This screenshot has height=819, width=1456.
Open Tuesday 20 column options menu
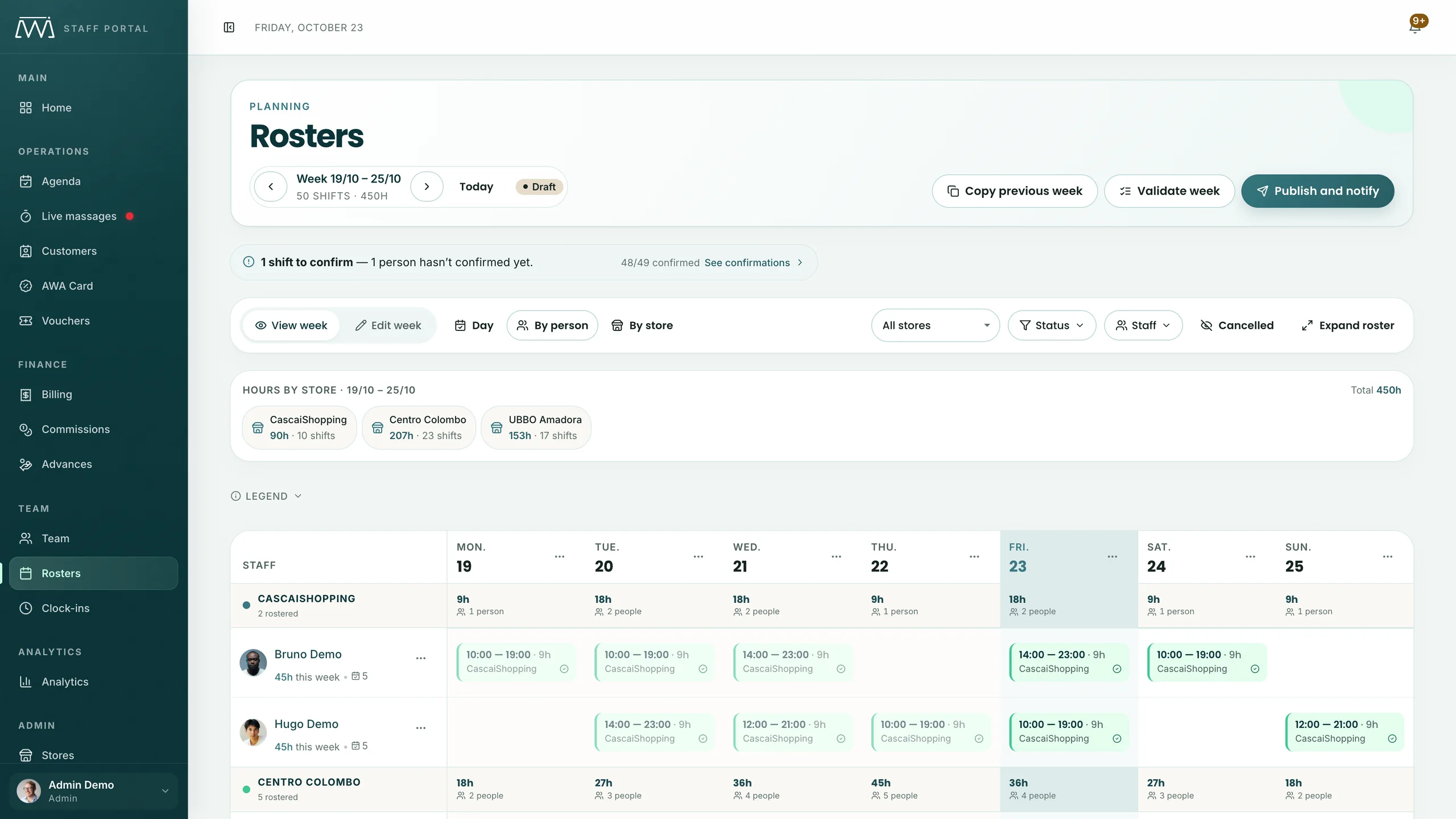698,557
